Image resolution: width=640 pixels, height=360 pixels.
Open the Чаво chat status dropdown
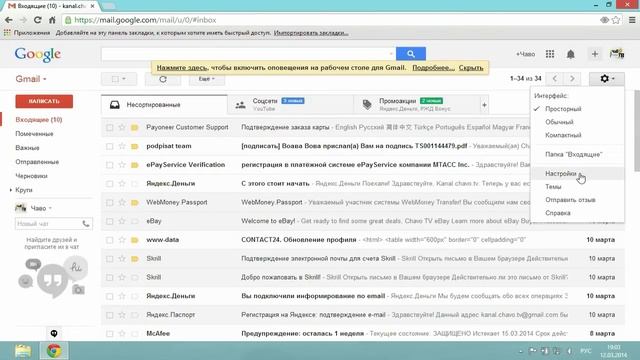(42, 208)
